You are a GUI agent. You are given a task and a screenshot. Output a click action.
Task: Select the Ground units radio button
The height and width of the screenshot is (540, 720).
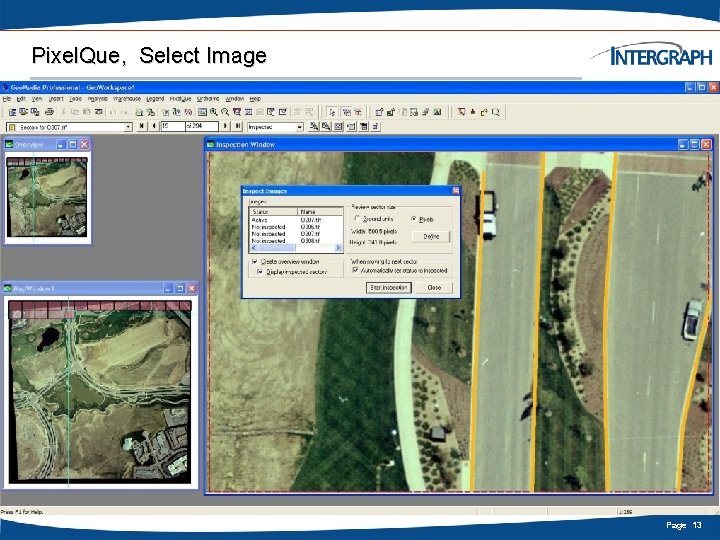pos(357,219)
